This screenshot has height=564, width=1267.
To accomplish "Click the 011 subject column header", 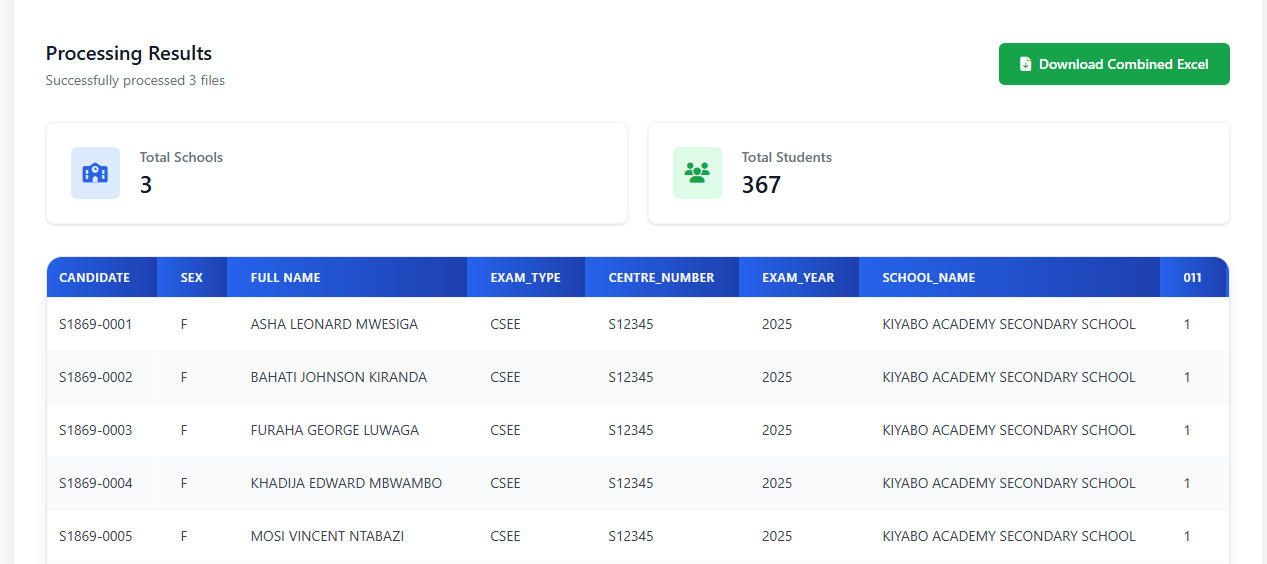I will [1192, 278].
